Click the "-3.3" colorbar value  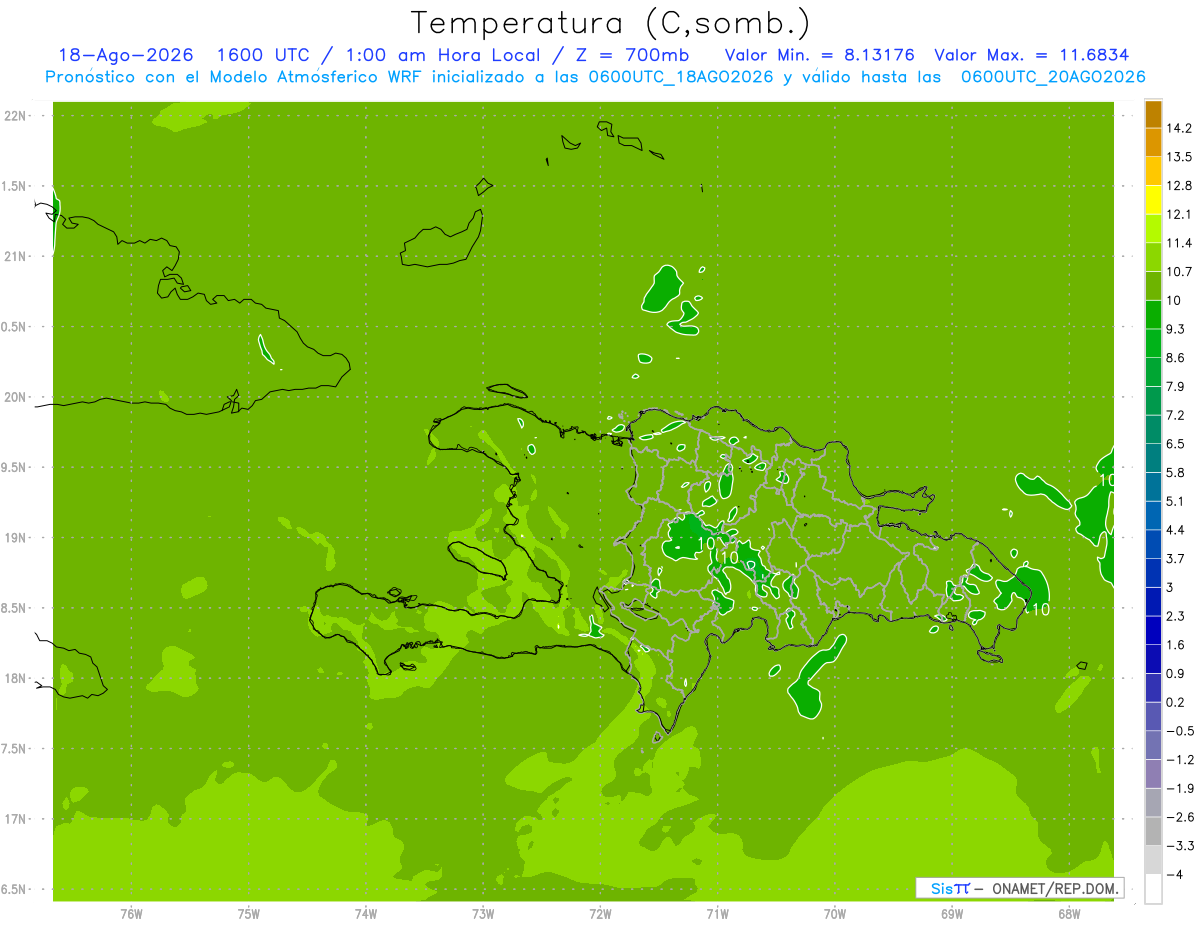(1179, 846)
